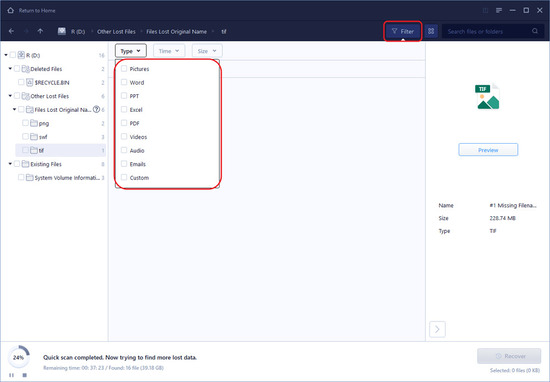Screen dimensions: 550x382
Task: Open the Time filter dropdown
Action: pos(169,51)
